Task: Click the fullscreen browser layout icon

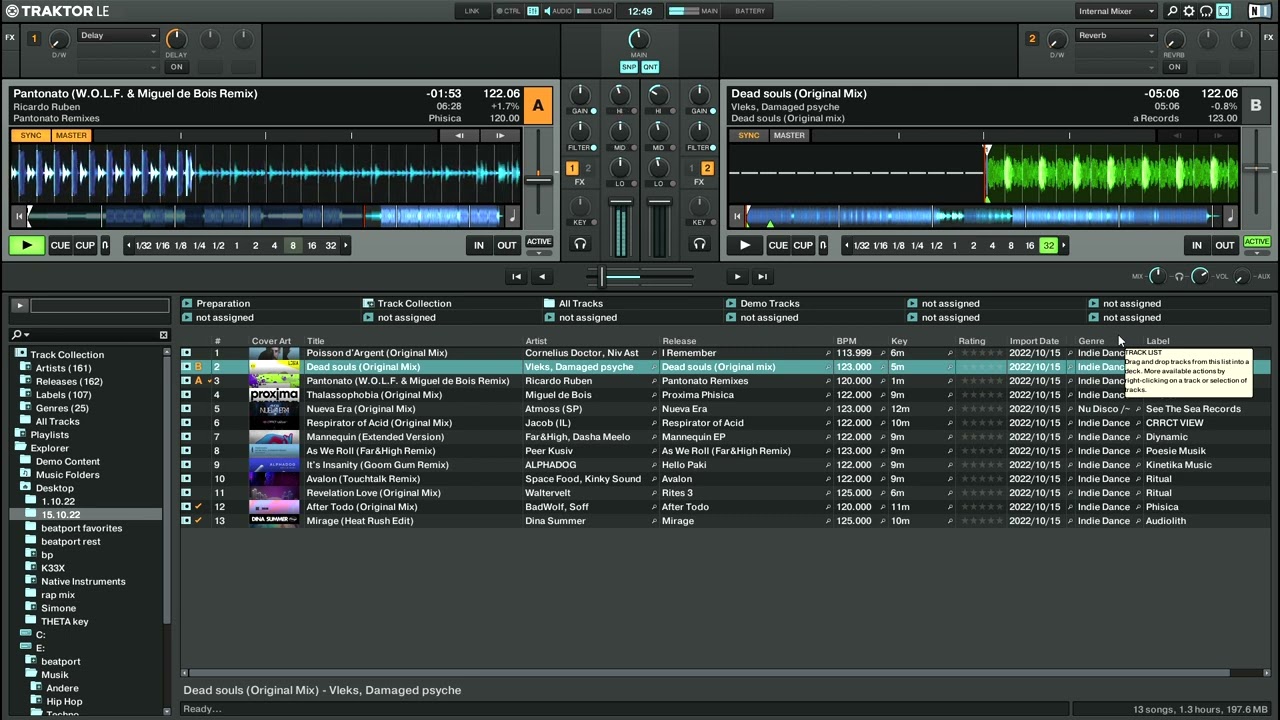Action: click(x=1223, y=11)
